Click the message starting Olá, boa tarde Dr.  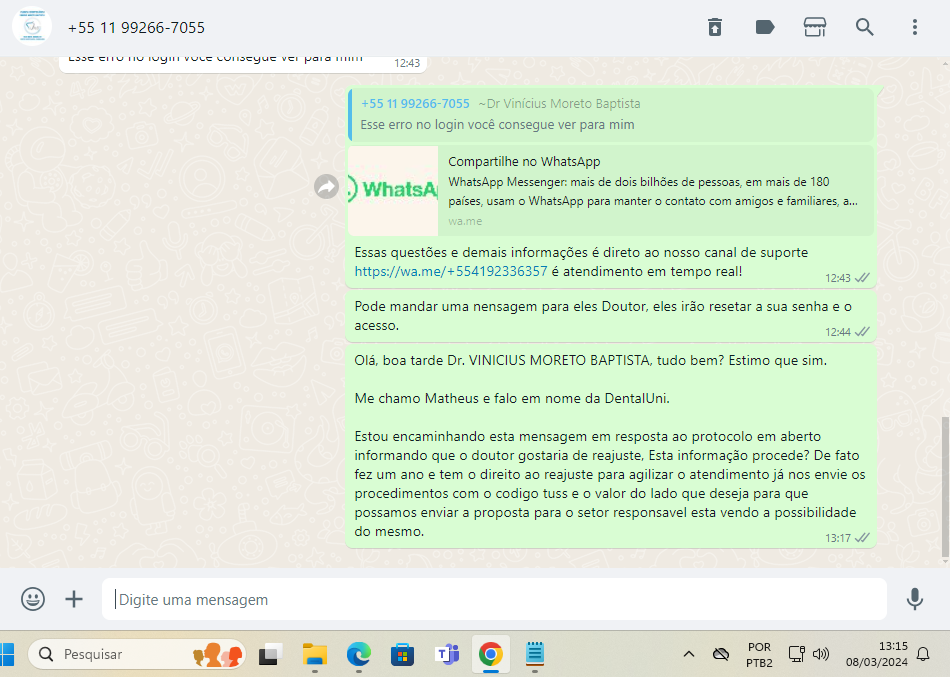[x=611, y=446]
